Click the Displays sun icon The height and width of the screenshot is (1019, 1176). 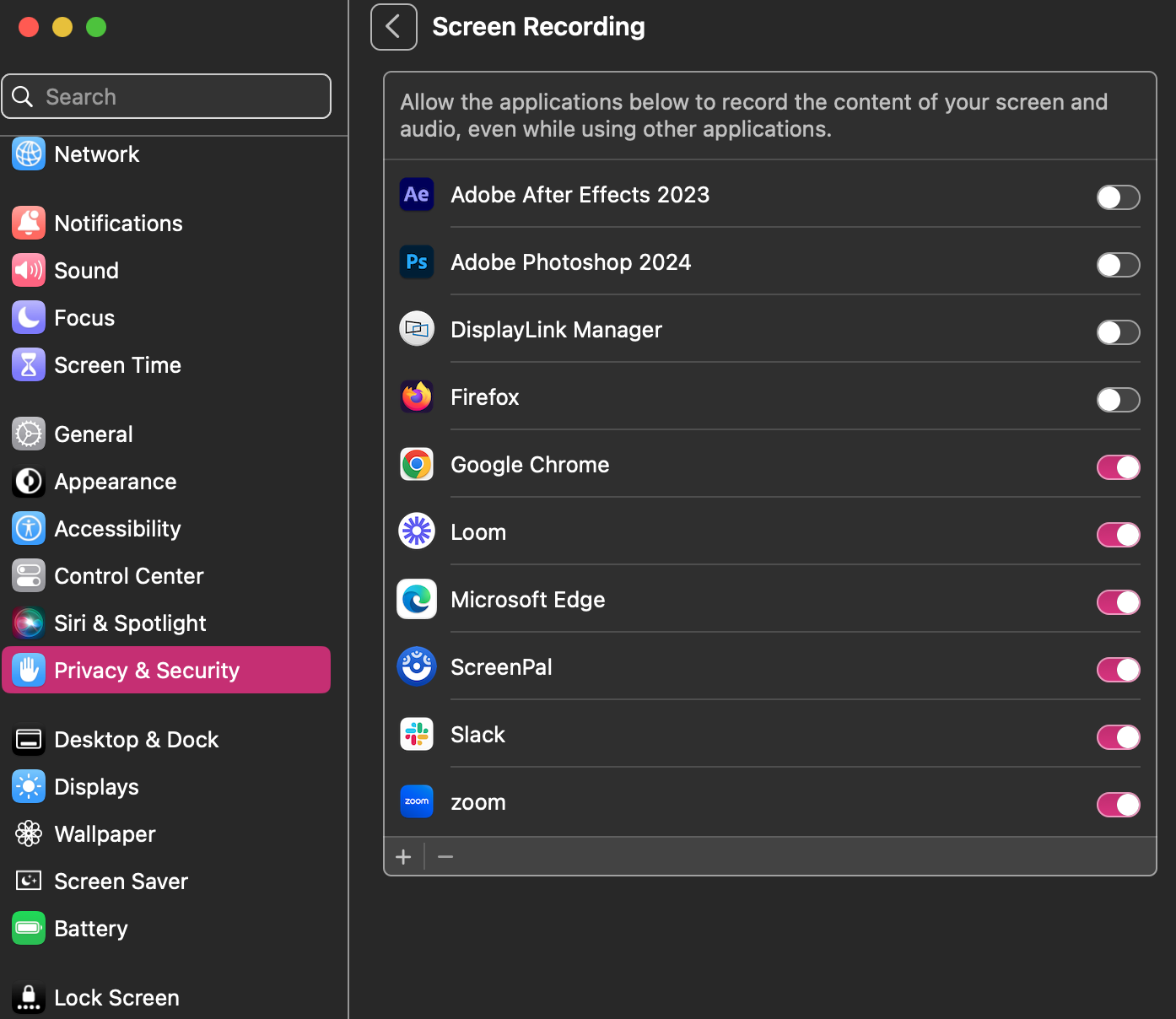tap(29, 786)
